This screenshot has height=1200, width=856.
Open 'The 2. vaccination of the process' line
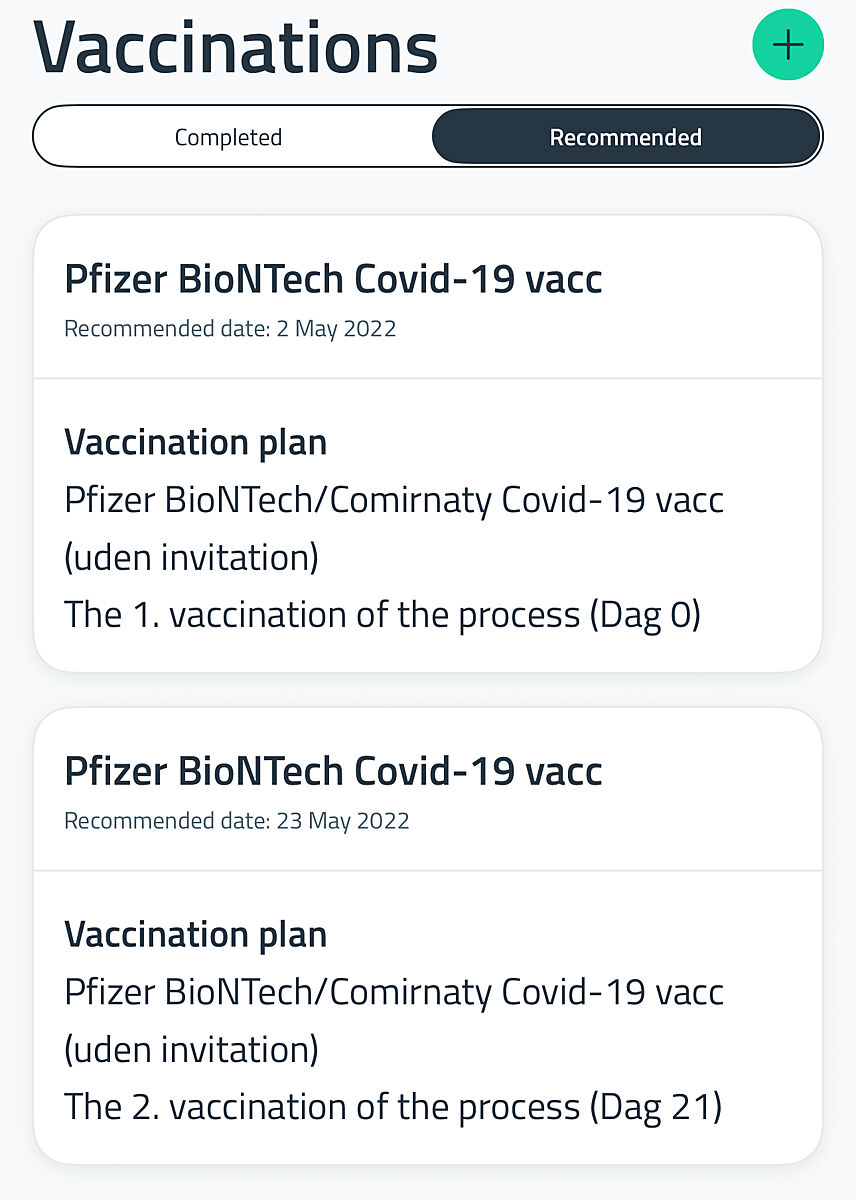coord(322,1106)
